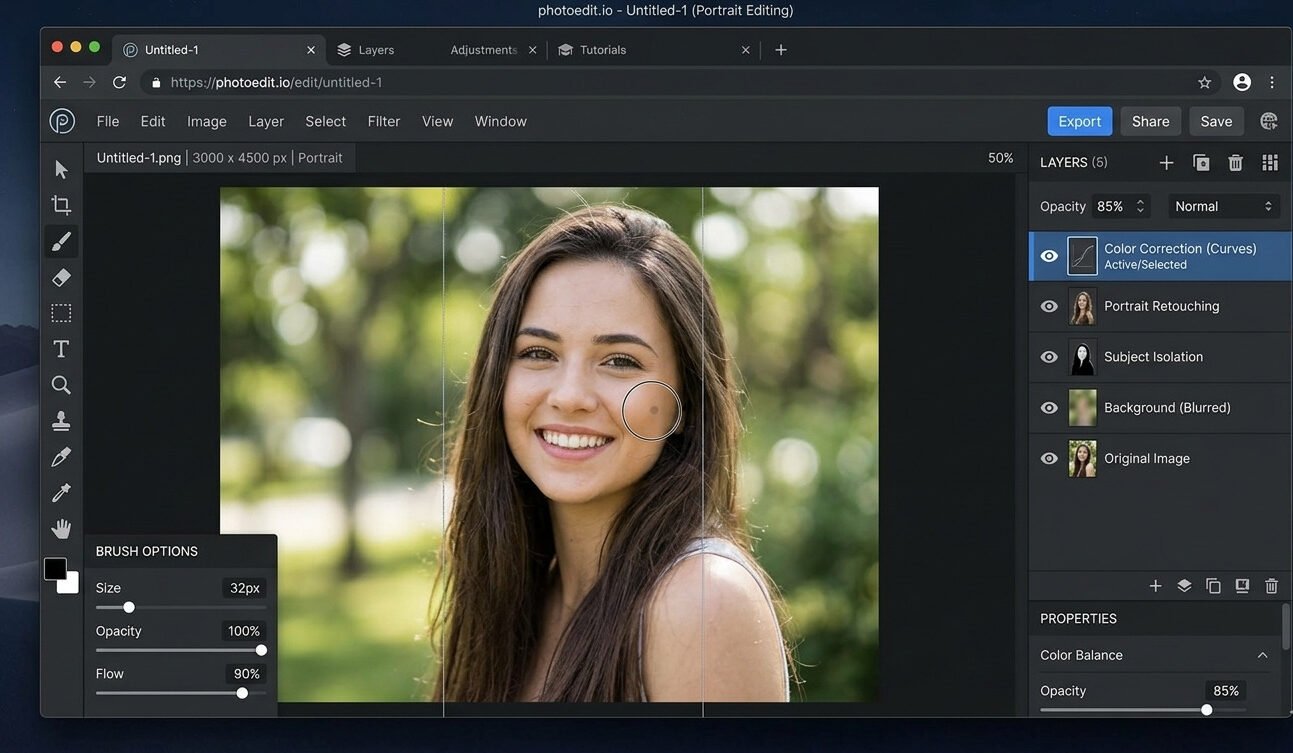
Task: Open the Layers panel grid view icon
Action: pyautogui.click(x=1270, y=162)
